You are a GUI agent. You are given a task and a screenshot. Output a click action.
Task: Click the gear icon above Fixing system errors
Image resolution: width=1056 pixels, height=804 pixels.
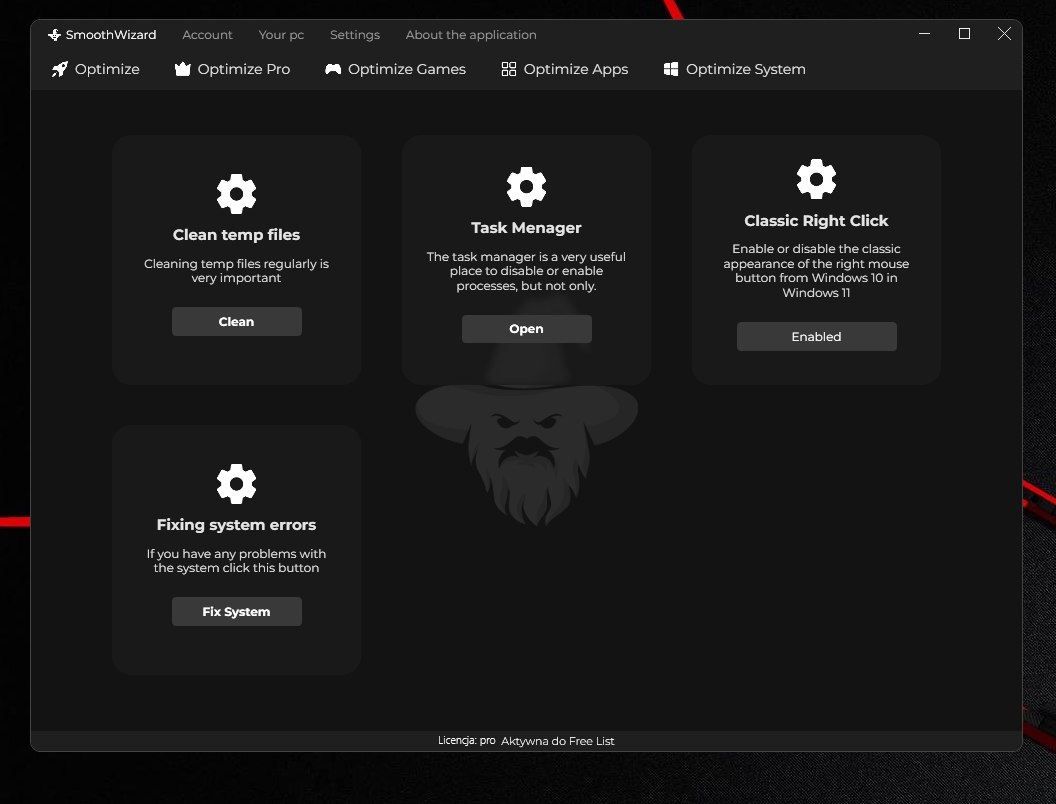click(236, 483)
